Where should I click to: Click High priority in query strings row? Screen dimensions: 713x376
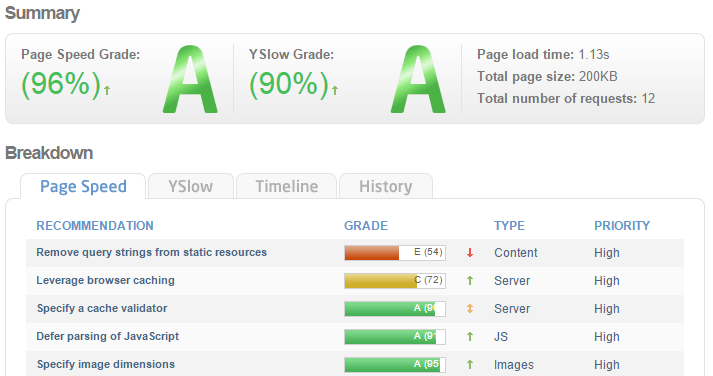pyautogui.click(x=607, y=253)
